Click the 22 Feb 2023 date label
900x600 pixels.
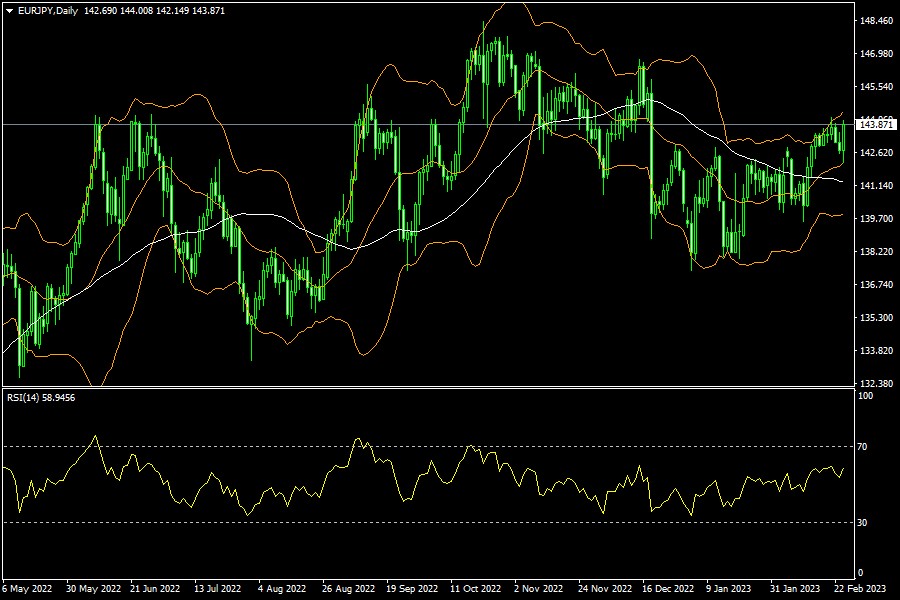[860, 589]
